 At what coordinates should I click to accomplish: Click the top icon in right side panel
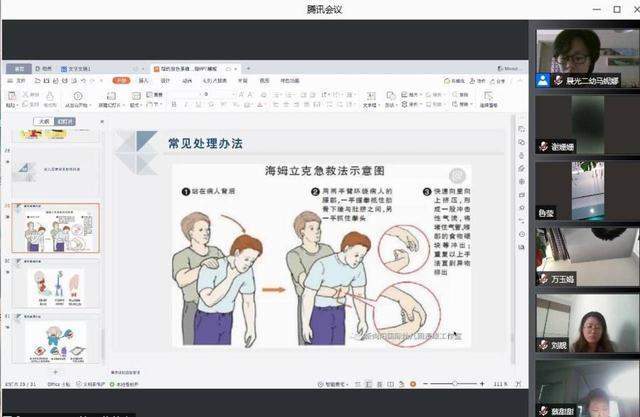tap(522, 129)
